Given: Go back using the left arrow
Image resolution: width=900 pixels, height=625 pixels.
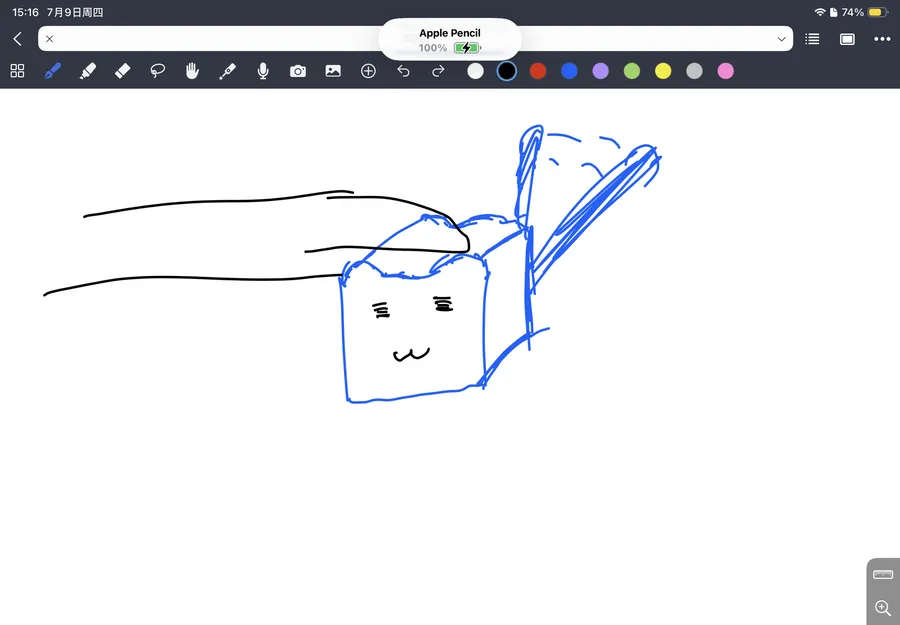Looking at the screenshot, I should [18, 39].
